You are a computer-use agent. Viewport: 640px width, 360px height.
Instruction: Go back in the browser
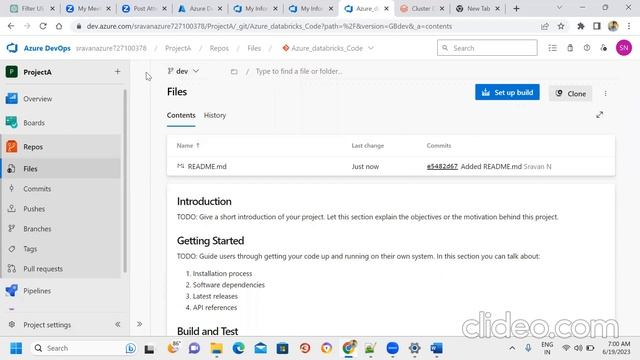point(11,26)
